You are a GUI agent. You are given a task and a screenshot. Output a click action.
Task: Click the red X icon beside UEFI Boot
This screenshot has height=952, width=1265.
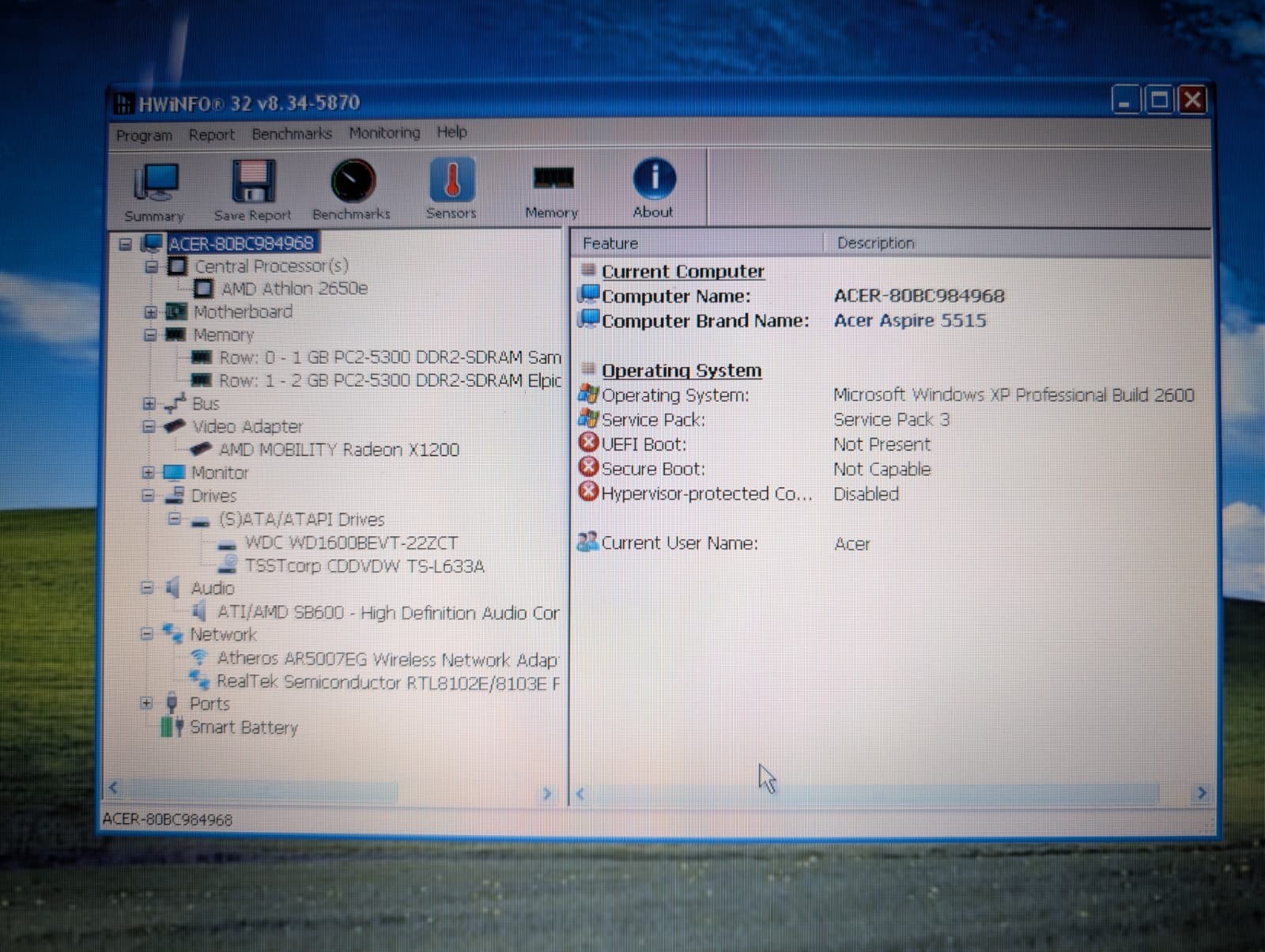pyautogui.click(x=588, y=443)
